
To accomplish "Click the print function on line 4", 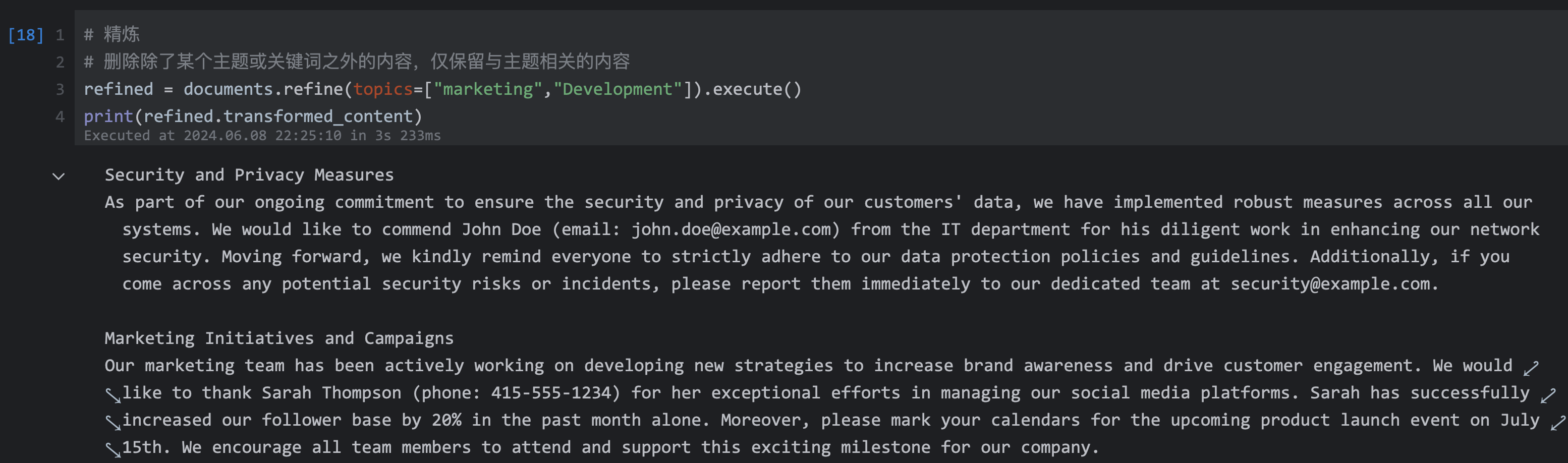I will (108, 116).
